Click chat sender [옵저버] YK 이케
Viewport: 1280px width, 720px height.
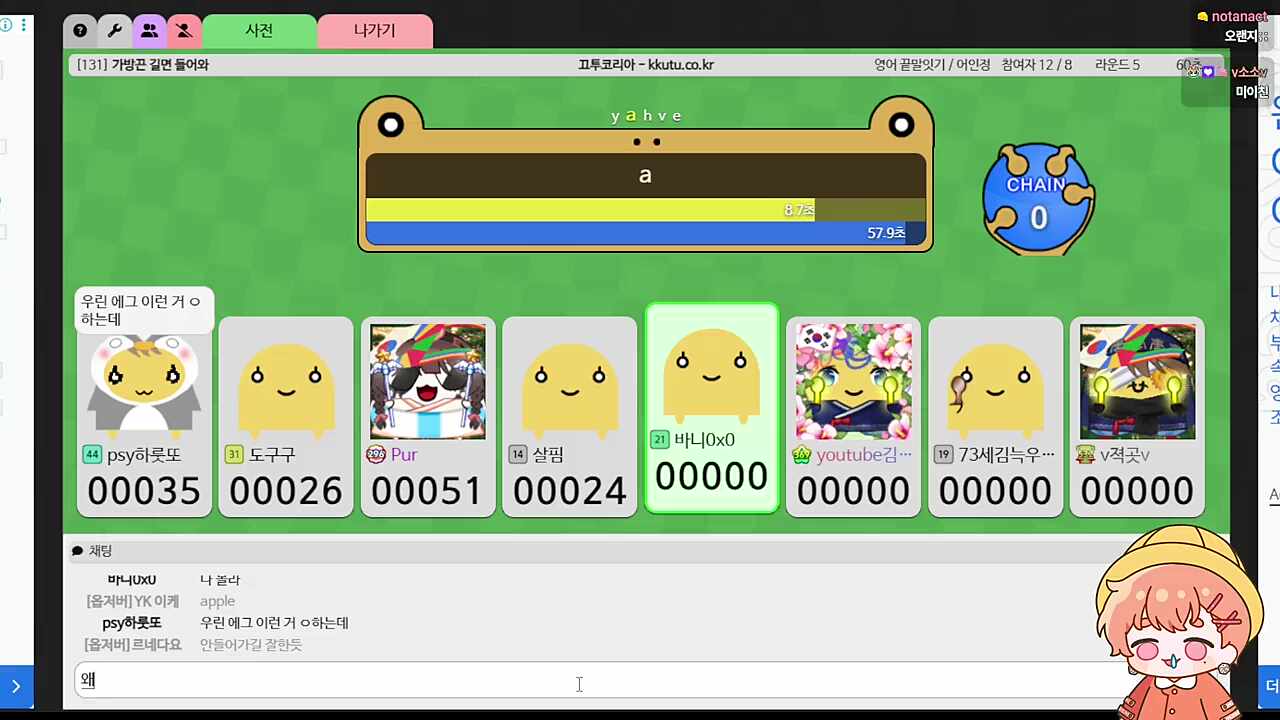[x=133, y=602]
